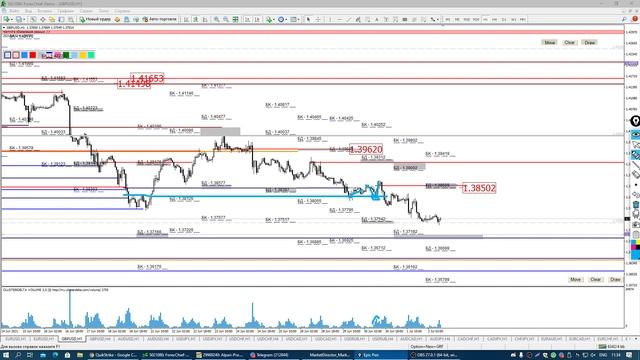Open the Profiles toolbar icon
The image size is (640, 360).
click(19, 19)
